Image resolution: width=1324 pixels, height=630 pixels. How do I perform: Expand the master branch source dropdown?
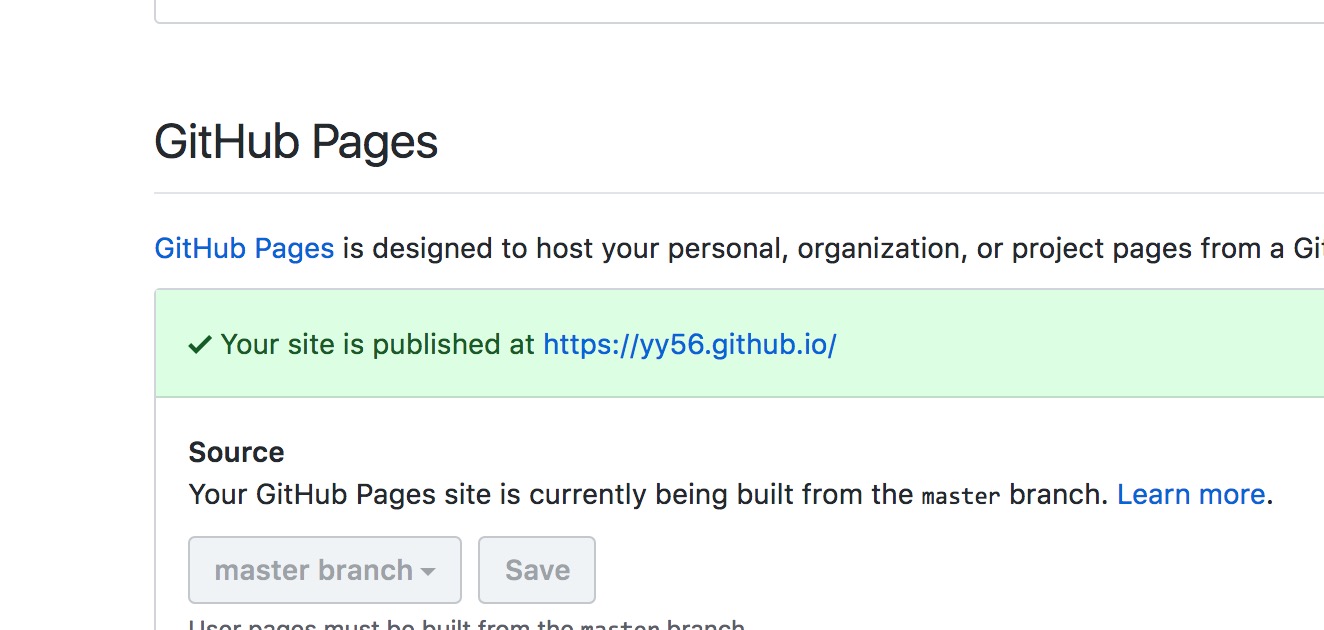[x=325, y=570]
